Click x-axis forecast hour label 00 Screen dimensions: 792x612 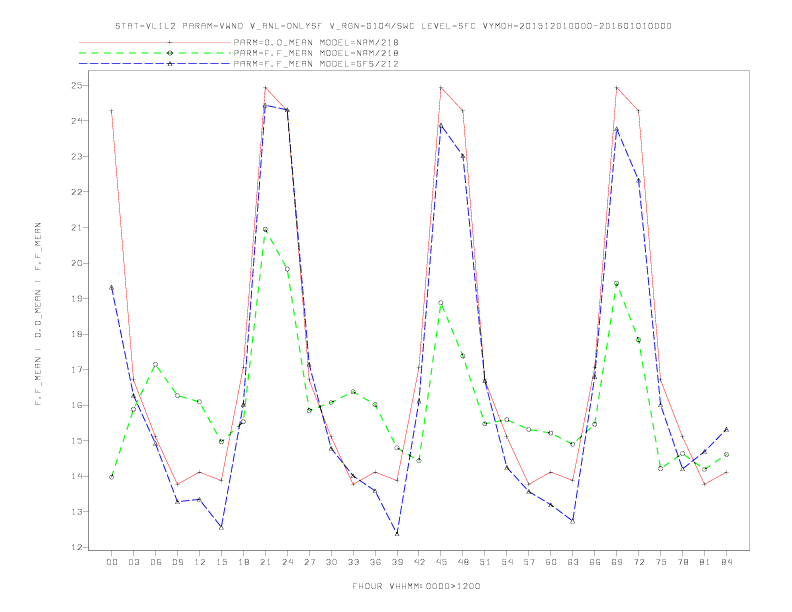(112, 562)
